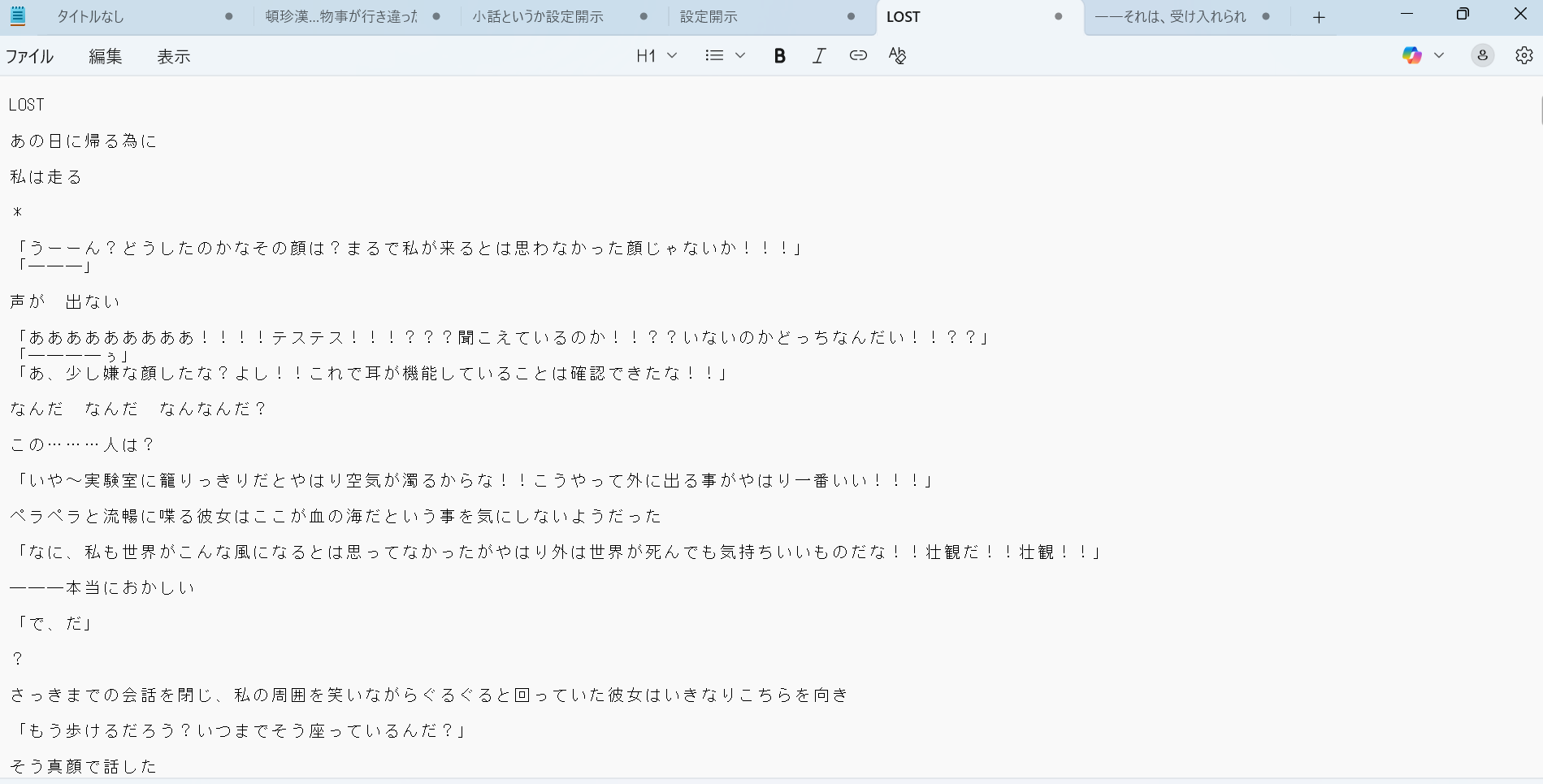Click the text line 私は走る

coord(46,177)
